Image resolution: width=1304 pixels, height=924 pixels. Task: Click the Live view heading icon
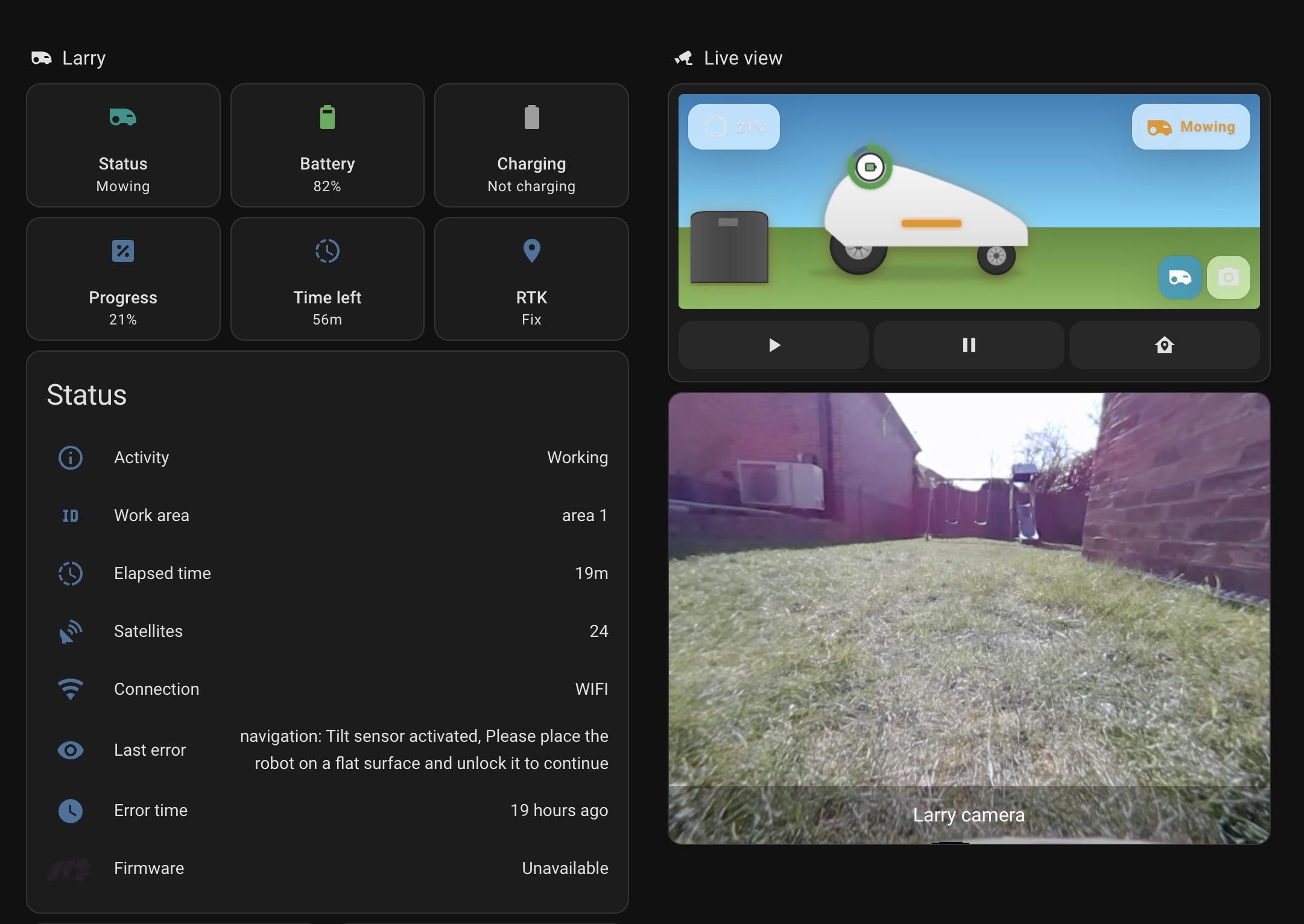(x=685, y=57)
